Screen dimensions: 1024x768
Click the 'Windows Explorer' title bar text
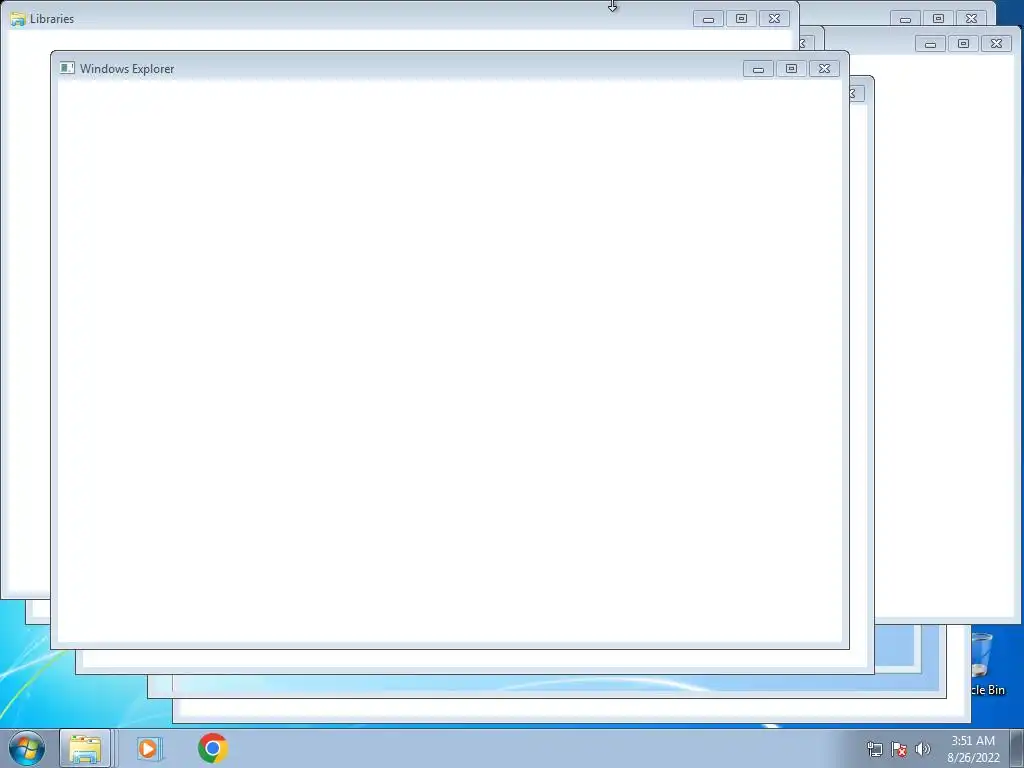click(127, 69)
